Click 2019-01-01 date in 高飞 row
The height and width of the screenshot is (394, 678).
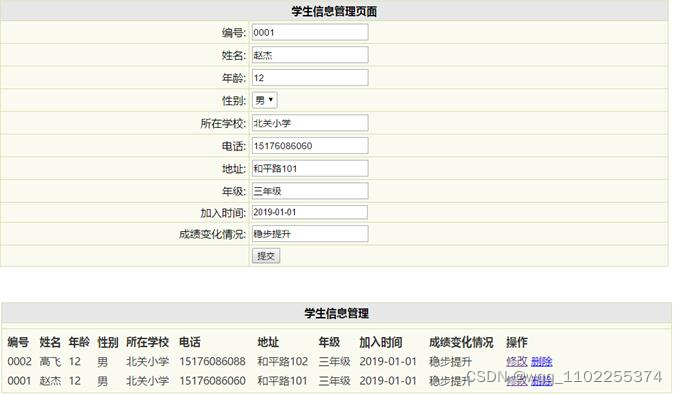(x=388, y=361)
